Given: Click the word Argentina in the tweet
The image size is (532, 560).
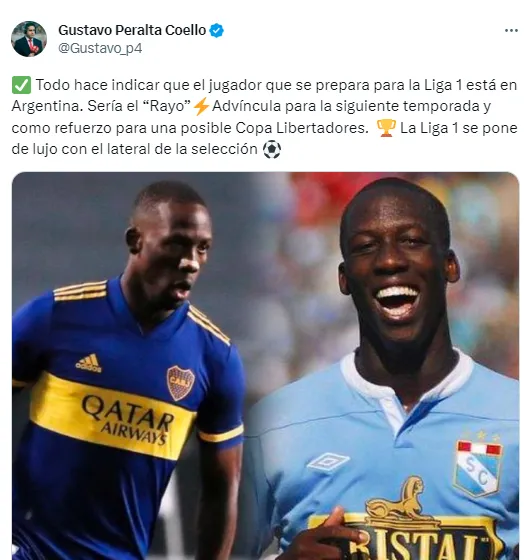Looking at the screenshot, I should click(45, 106).
